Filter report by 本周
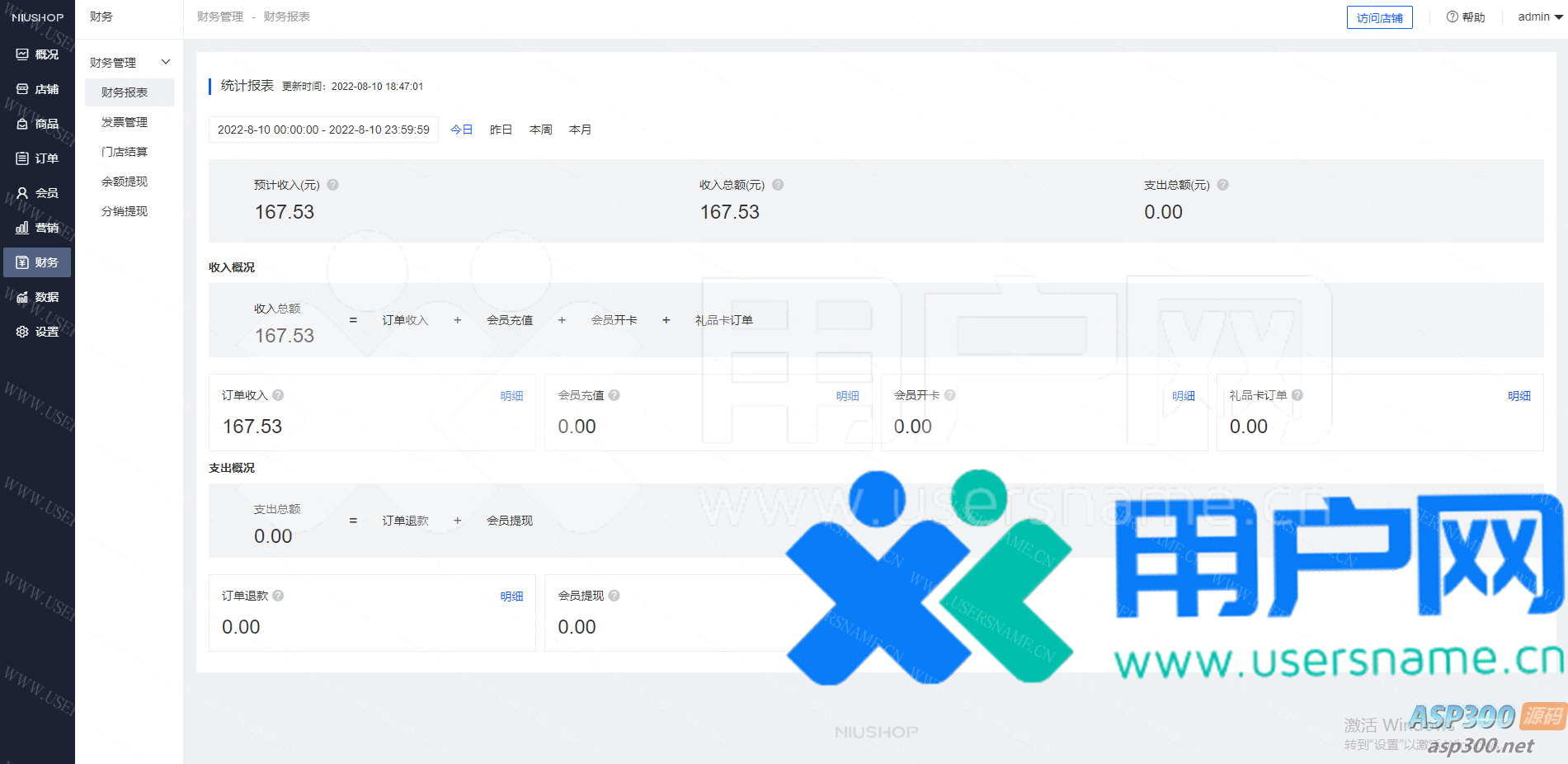This screenshot has height=764, width=1568. coord(540,130)
